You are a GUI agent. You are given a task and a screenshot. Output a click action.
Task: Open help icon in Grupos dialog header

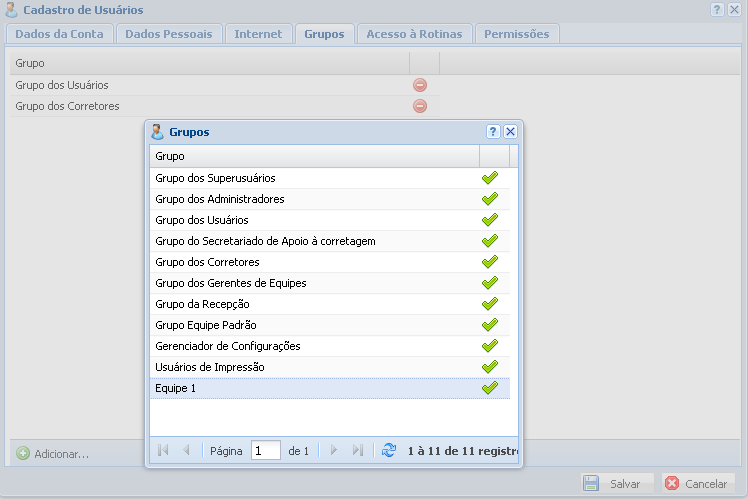[x=493, y=132]
